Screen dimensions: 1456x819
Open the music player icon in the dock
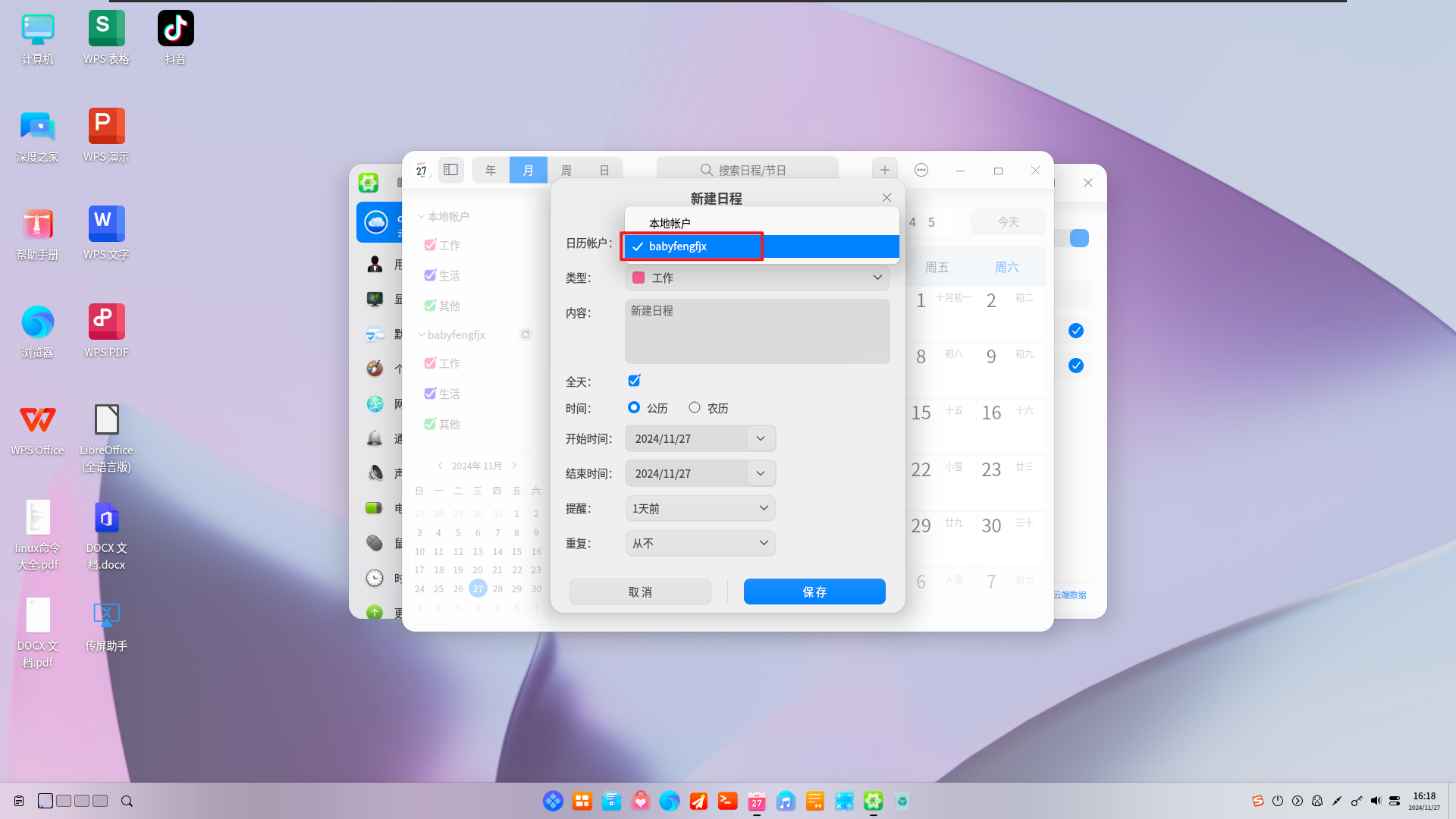[x=786, y=801]
